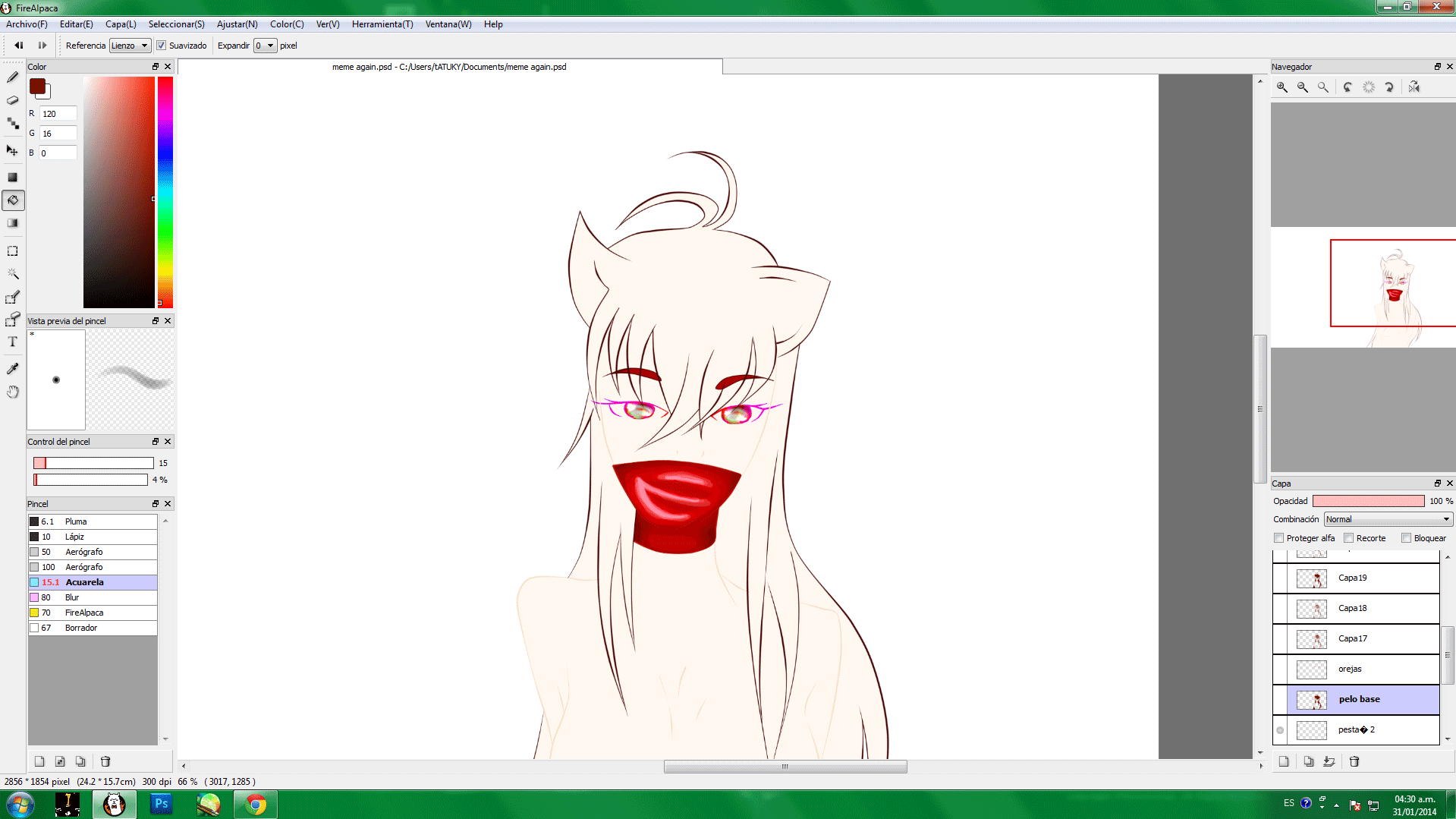
Task: Enable the Proteger alfa checkbox
Action: [x=1279, y=538]
